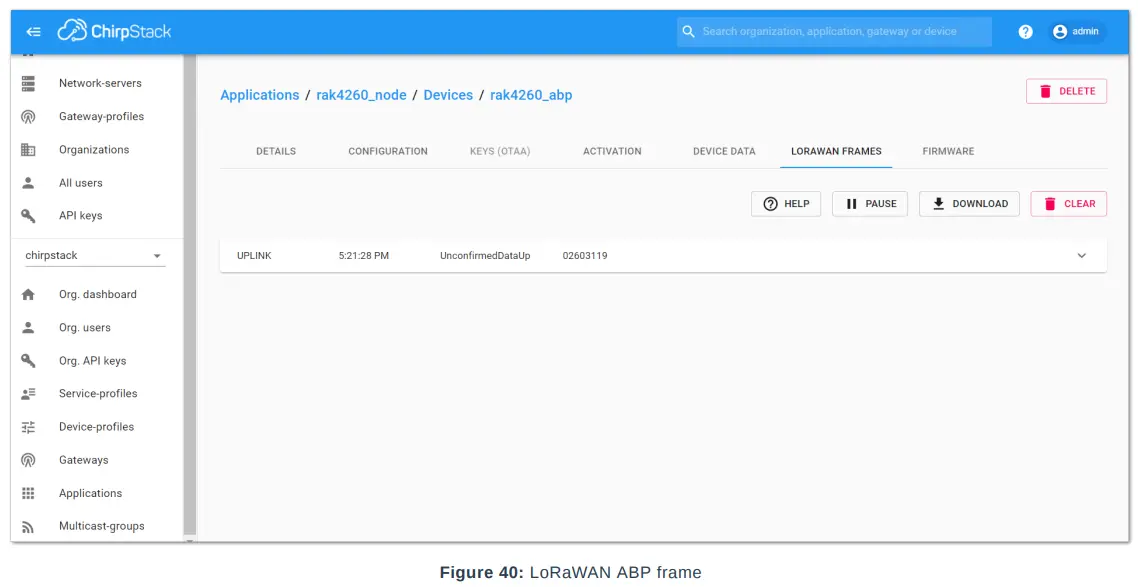Collapse the sidebar with the double-arrow icon
Screen dimensions: 1138x587
click(x=33, y=30)
